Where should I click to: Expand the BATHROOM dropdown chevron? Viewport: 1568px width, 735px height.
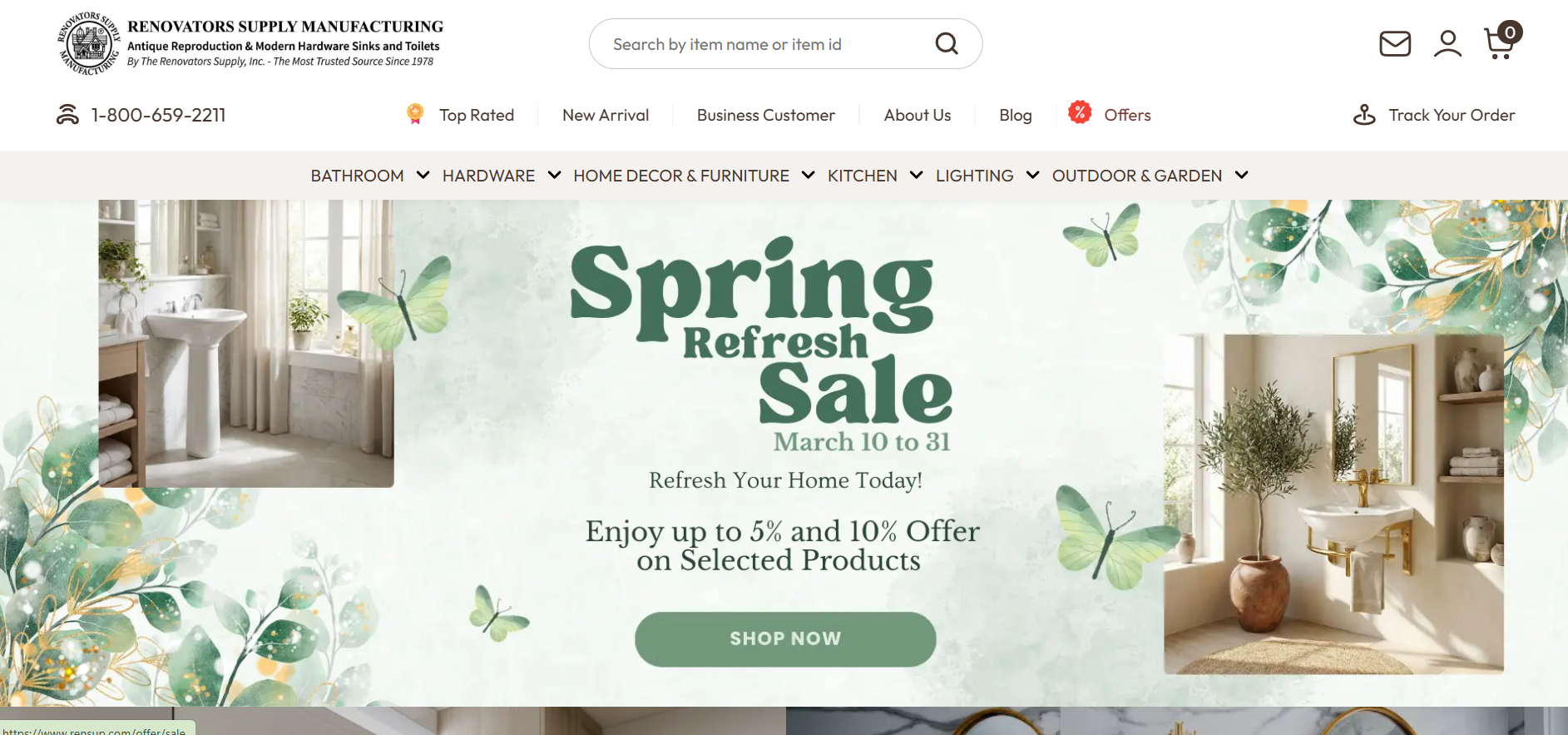coord(423,175)
